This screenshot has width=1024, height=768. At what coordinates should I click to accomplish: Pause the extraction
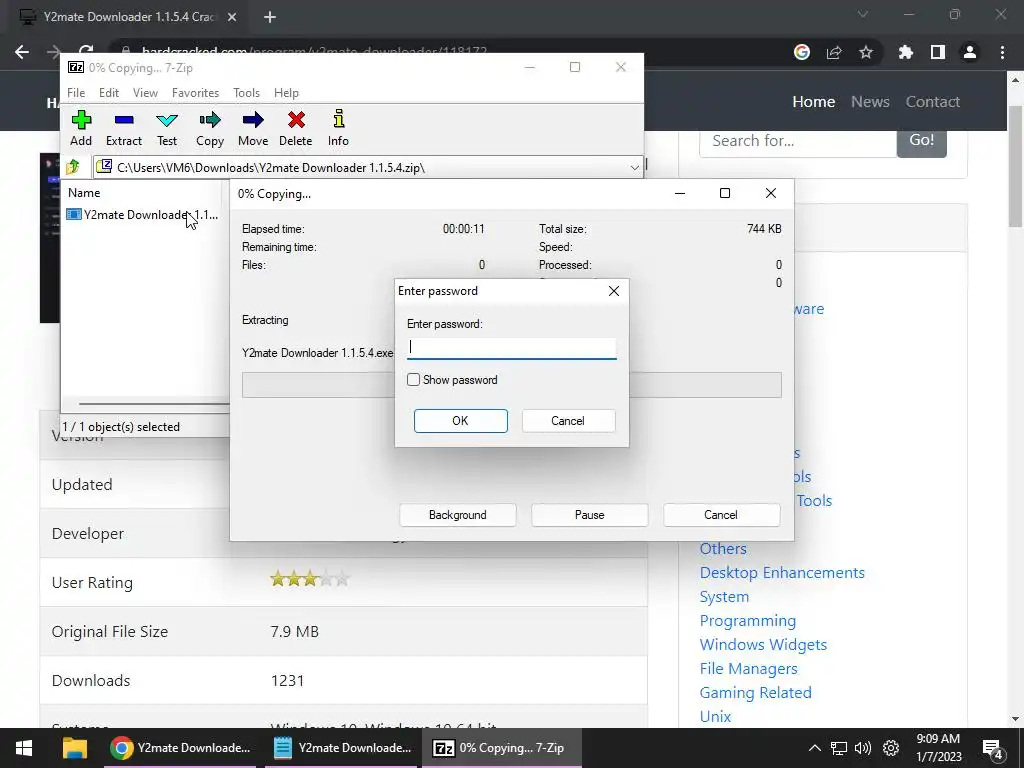click(590, 515)
